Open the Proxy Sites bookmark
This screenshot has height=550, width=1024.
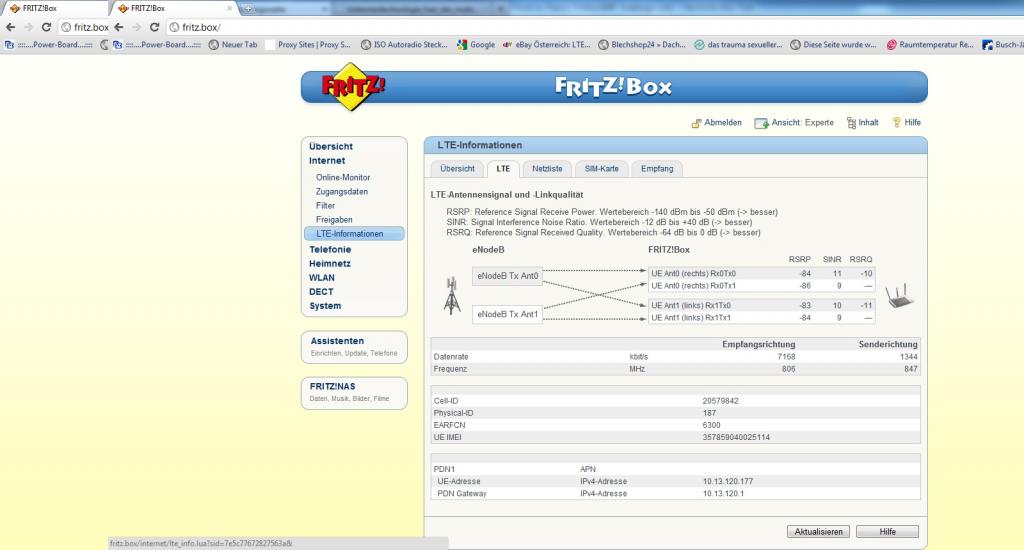(308, 45)
